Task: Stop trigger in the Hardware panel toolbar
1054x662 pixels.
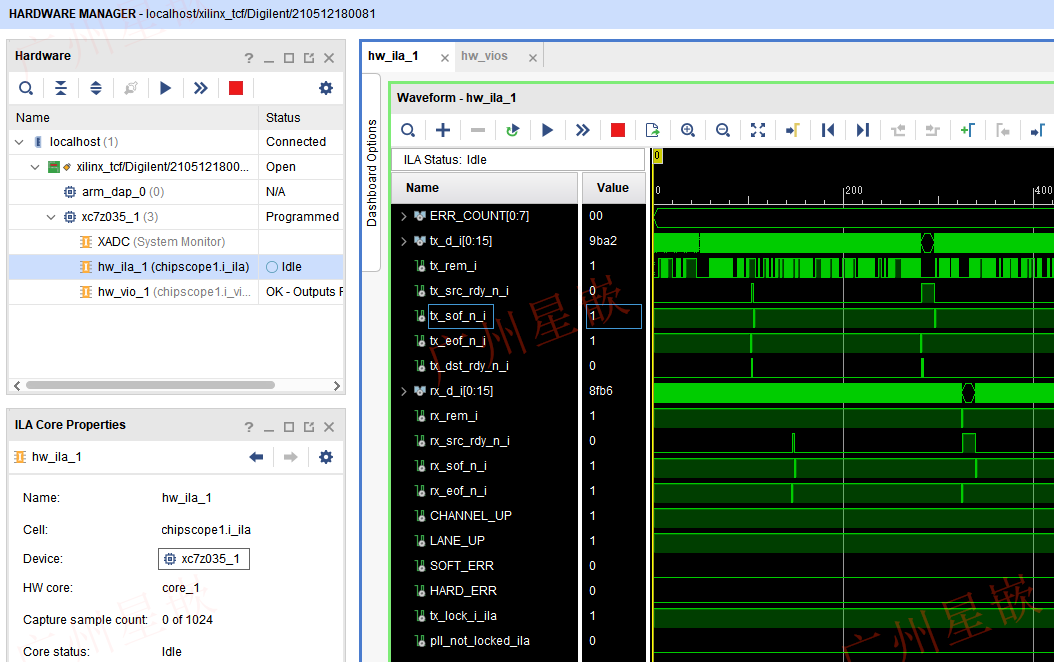Action: (x=235, y=88)
